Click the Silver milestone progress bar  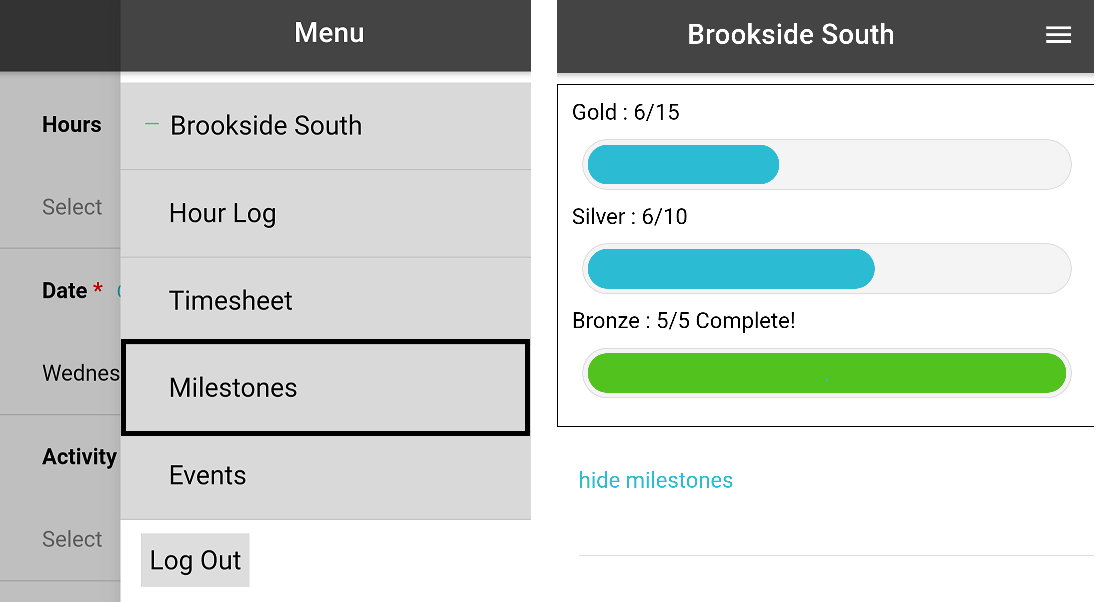[x=826, y=269]
